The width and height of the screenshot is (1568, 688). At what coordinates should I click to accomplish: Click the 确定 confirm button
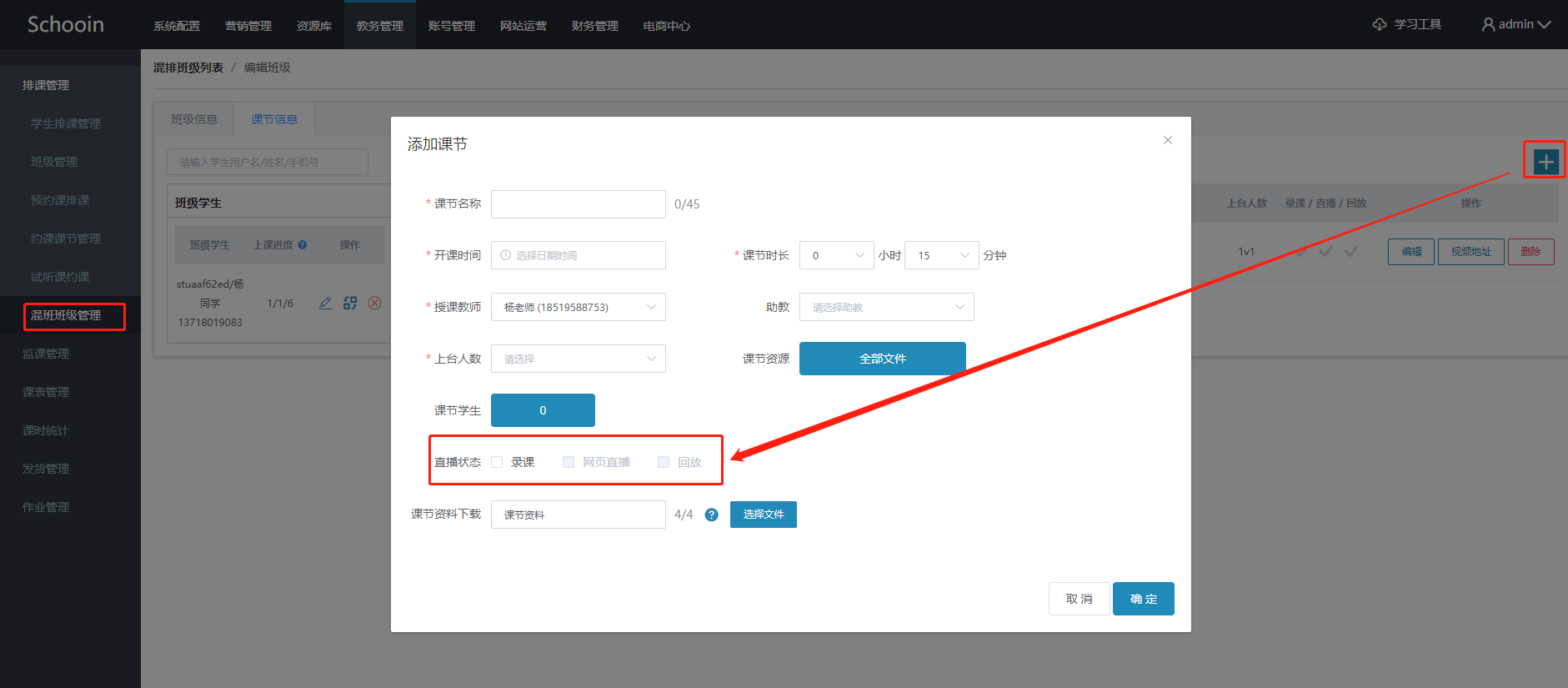(1144, 599)
